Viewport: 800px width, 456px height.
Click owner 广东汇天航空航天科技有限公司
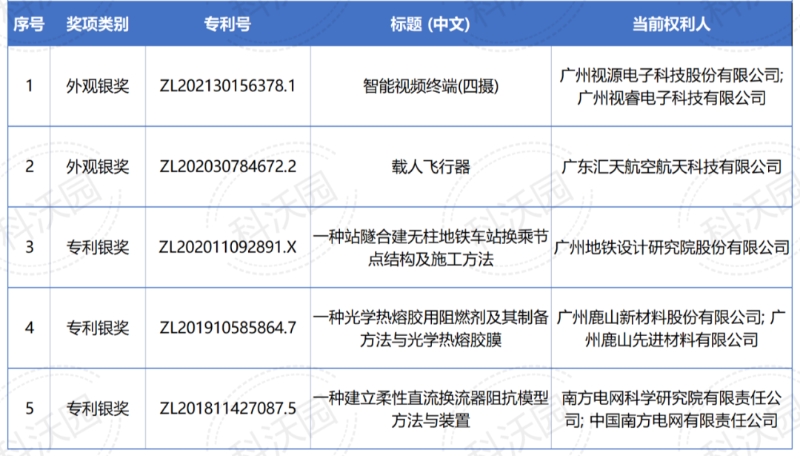tap(672, 166)
